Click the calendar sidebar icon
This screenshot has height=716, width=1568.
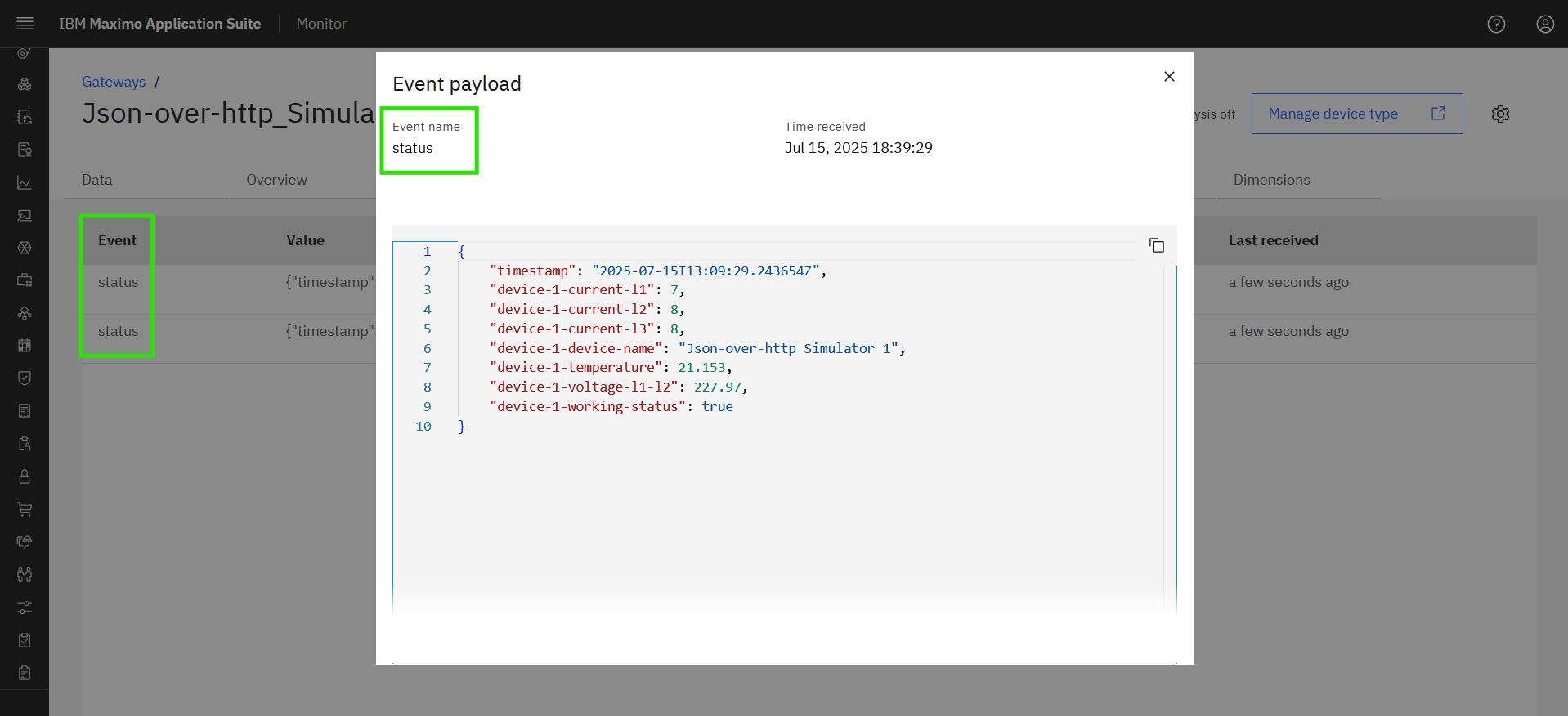[25, 346]
